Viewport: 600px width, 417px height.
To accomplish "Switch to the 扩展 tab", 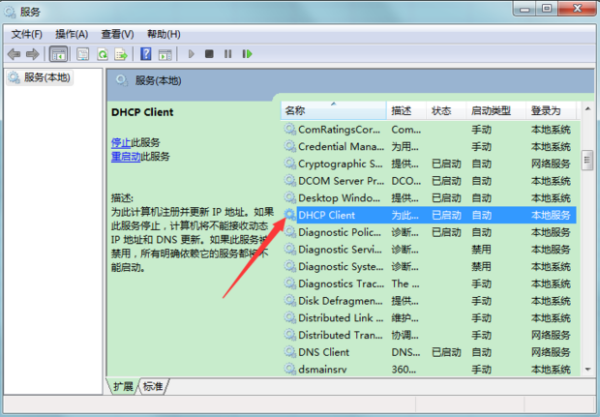I will coord(123,386).
